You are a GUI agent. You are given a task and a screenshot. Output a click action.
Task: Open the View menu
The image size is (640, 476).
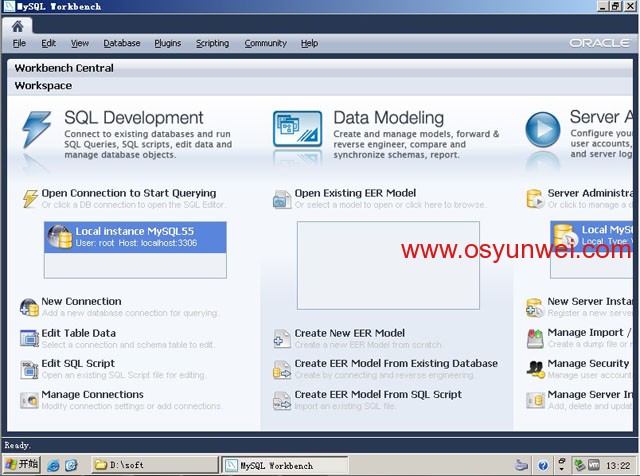(x=80, y=43)
